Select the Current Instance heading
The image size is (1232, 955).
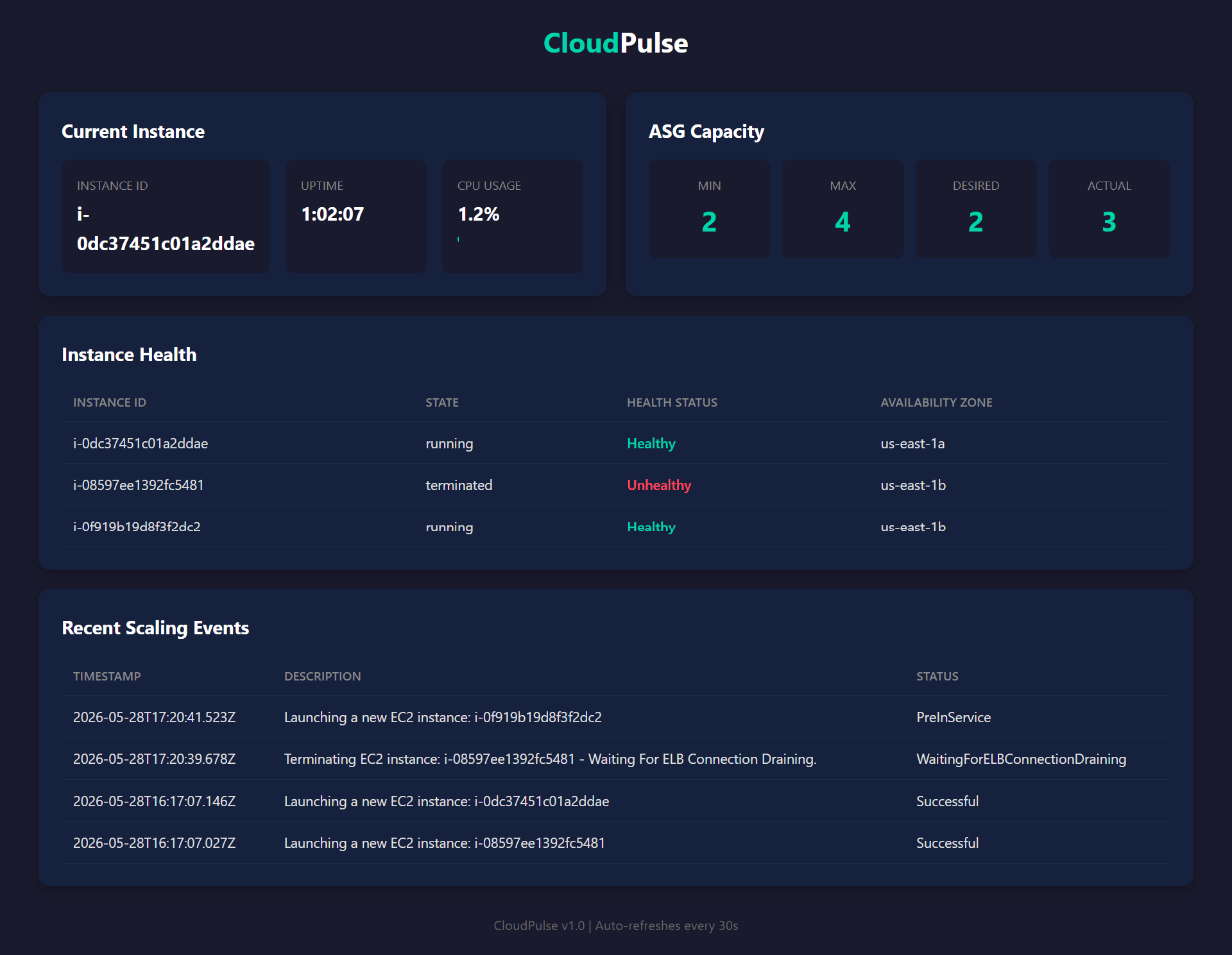pyautogui.click(x=133, y=131)
